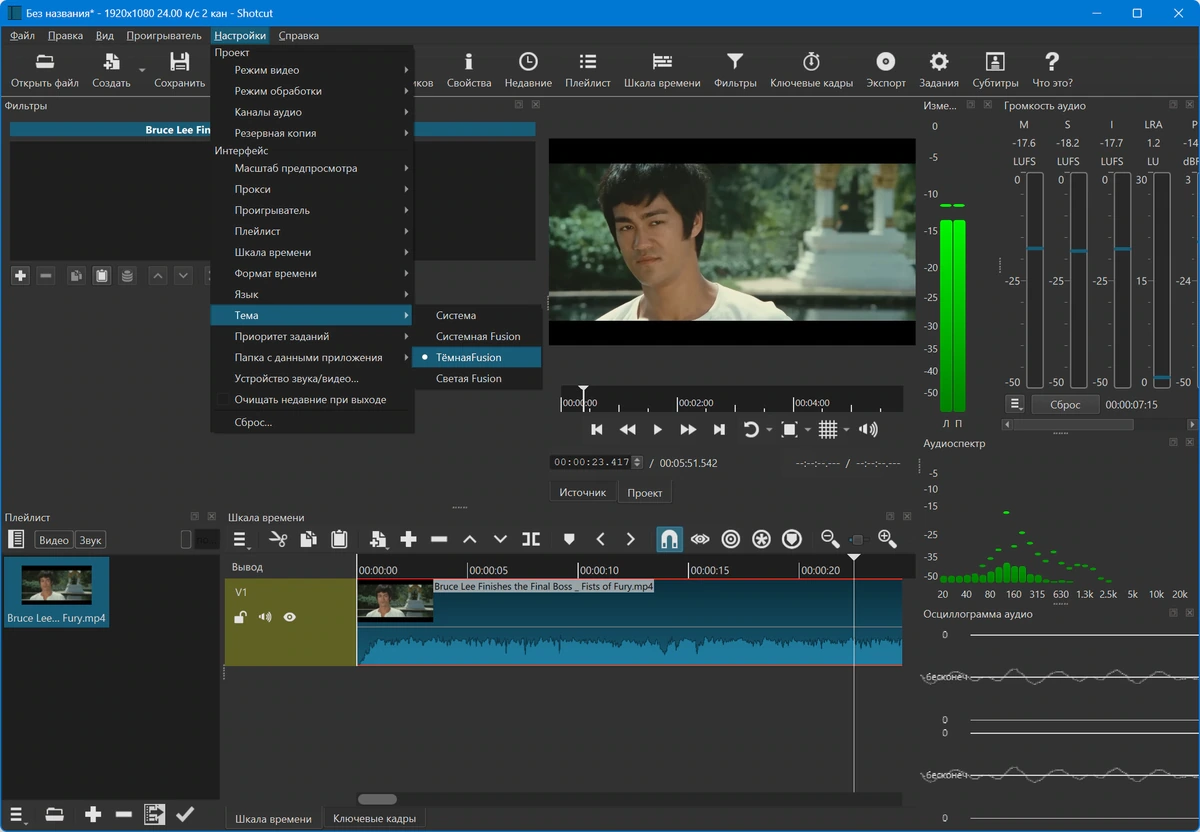
Task: Click the Сброс button in loudness panel
Action: click(1065, 405)
